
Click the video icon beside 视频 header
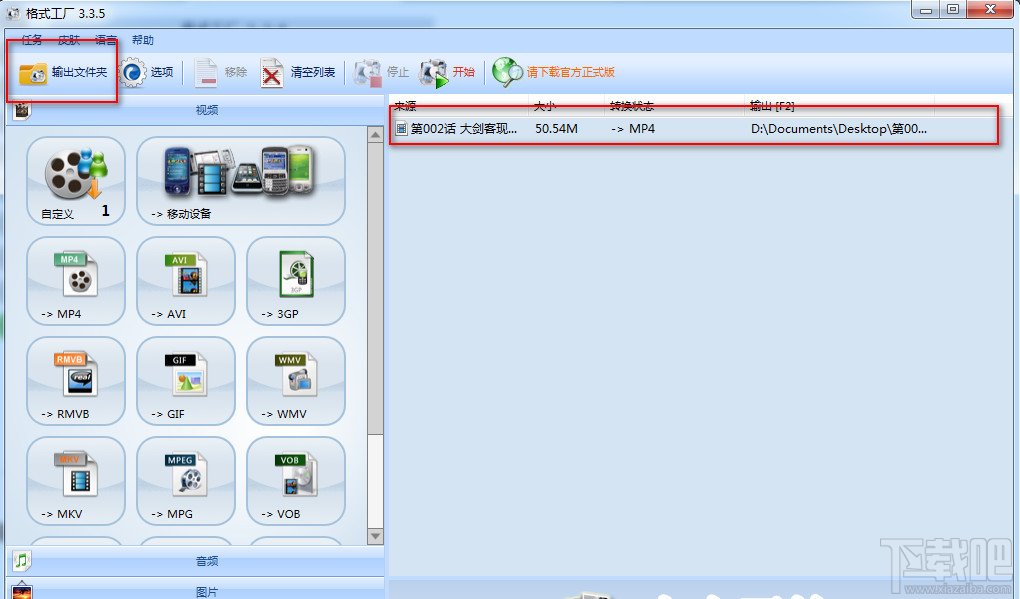coord(22,110)
